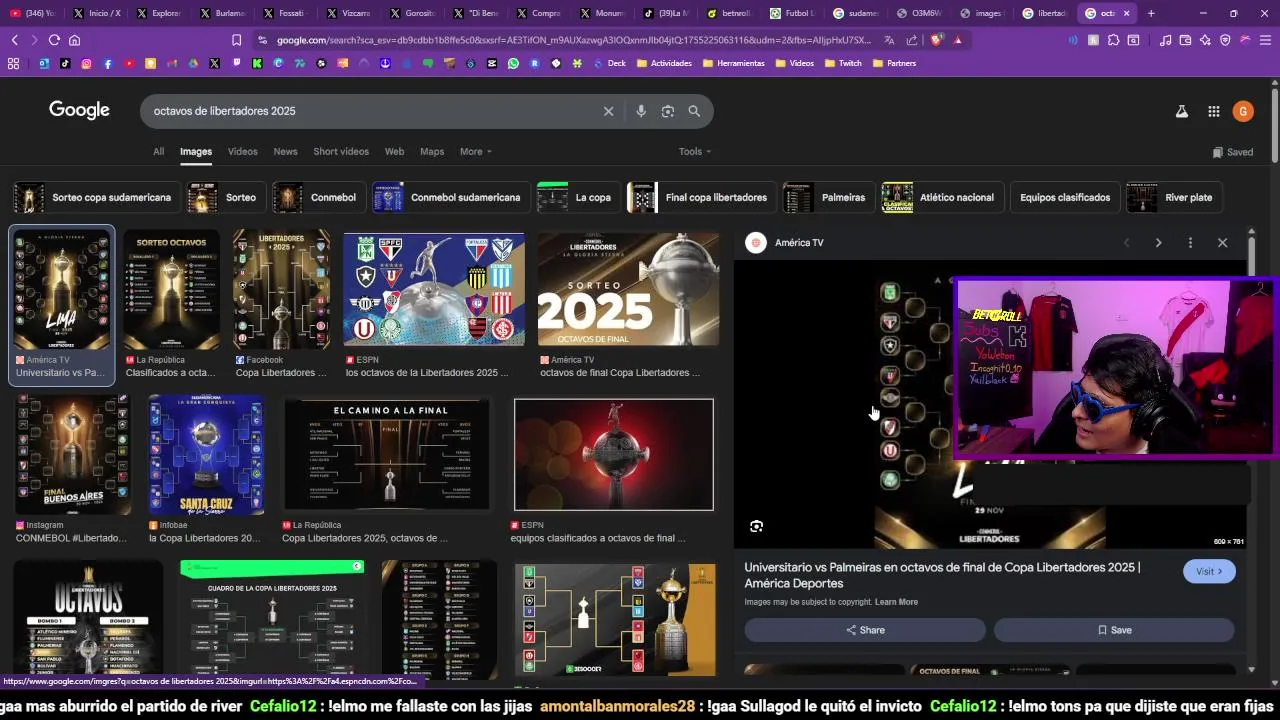Bookmark this page with the bookmark icon
Image resolution: width=1280 pixels, height=720 pixels.
coord(236,40)
